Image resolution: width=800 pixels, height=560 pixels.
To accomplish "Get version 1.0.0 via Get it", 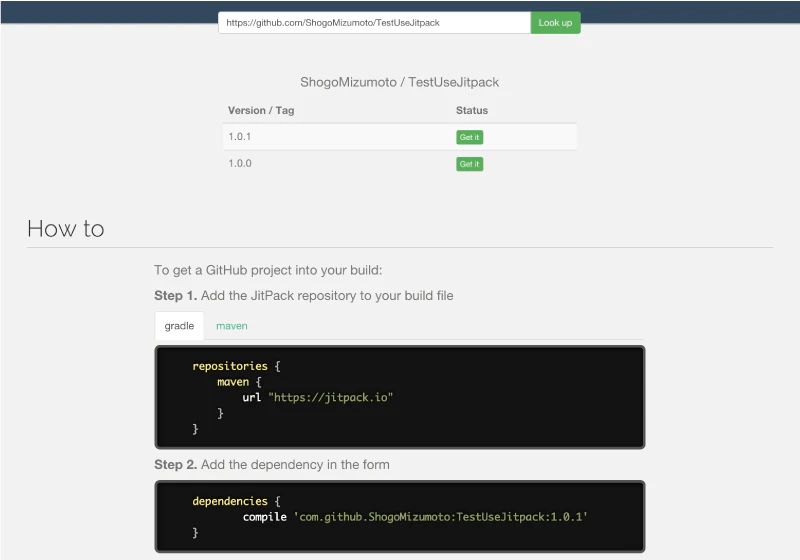I will pyautogui.click(x=469, y=164).
